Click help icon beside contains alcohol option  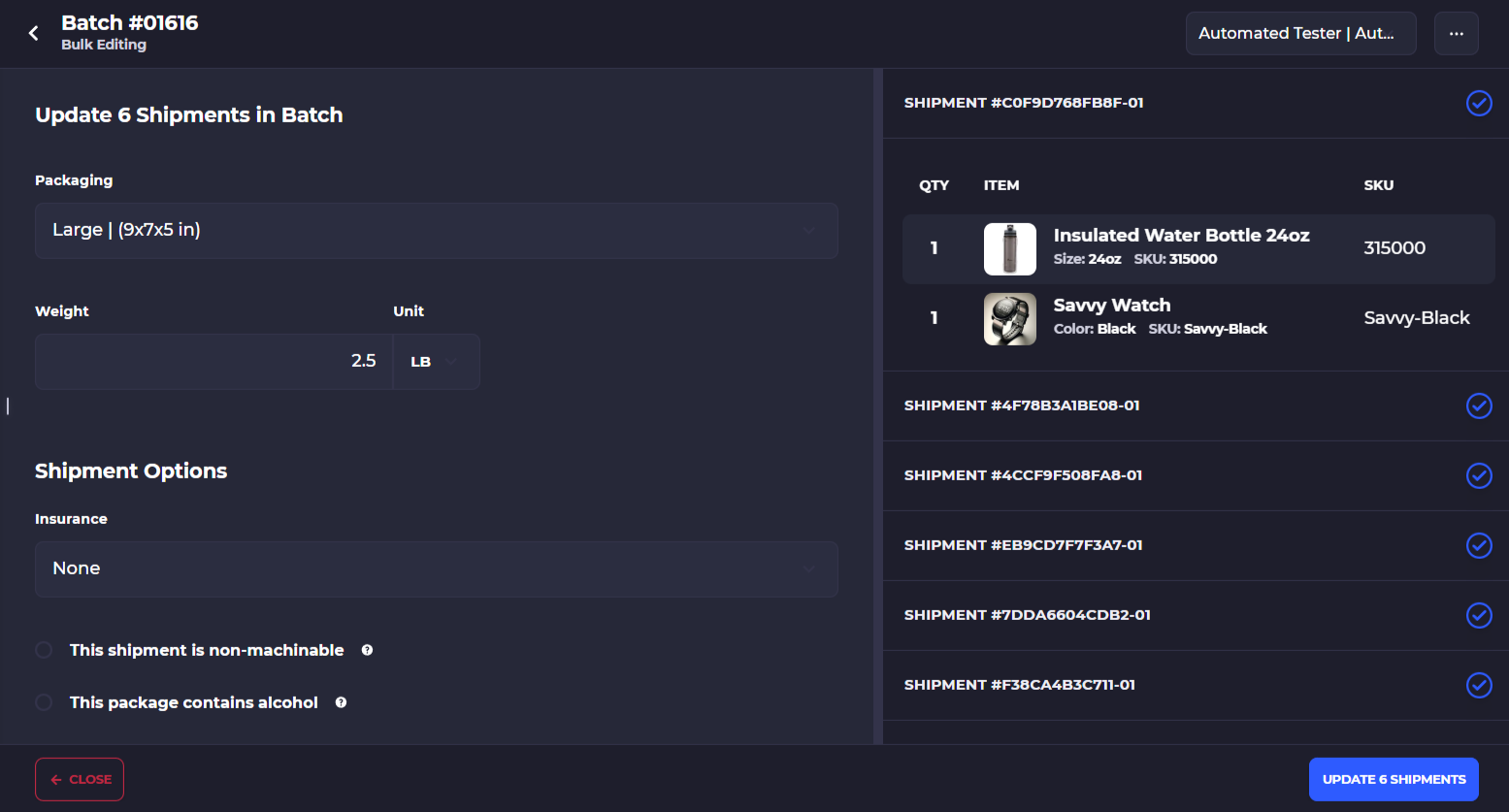click(341, 702)
